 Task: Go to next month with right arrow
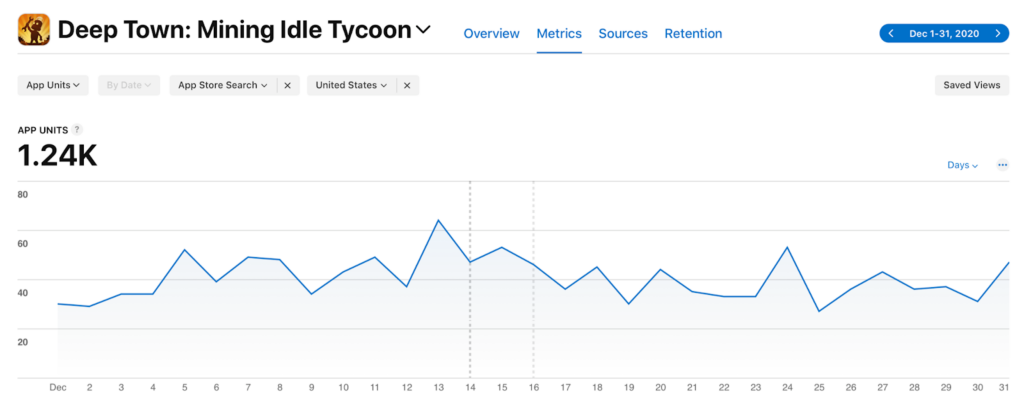pyautogui.click(x=997, y=34)
